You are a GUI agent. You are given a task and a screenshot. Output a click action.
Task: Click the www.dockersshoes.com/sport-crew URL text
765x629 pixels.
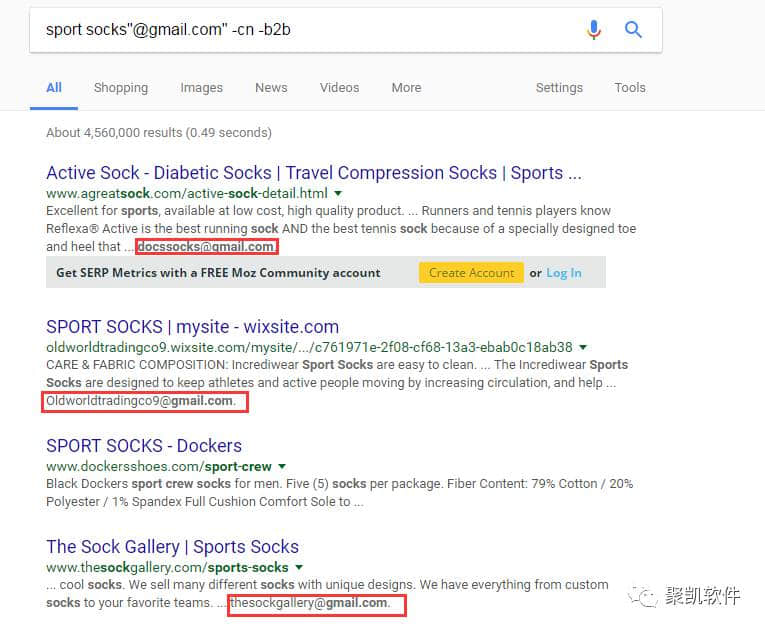pyautogui.click(x=159, y=467)
